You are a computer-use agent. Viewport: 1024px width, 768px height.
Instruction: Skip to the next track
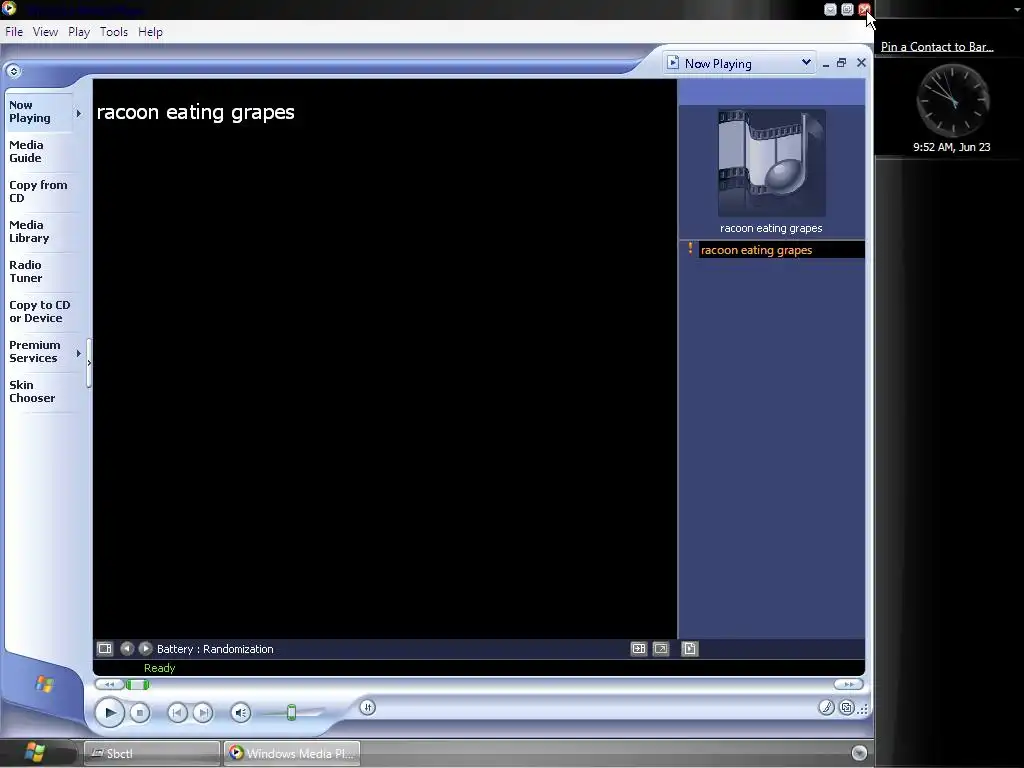(202, 712)
